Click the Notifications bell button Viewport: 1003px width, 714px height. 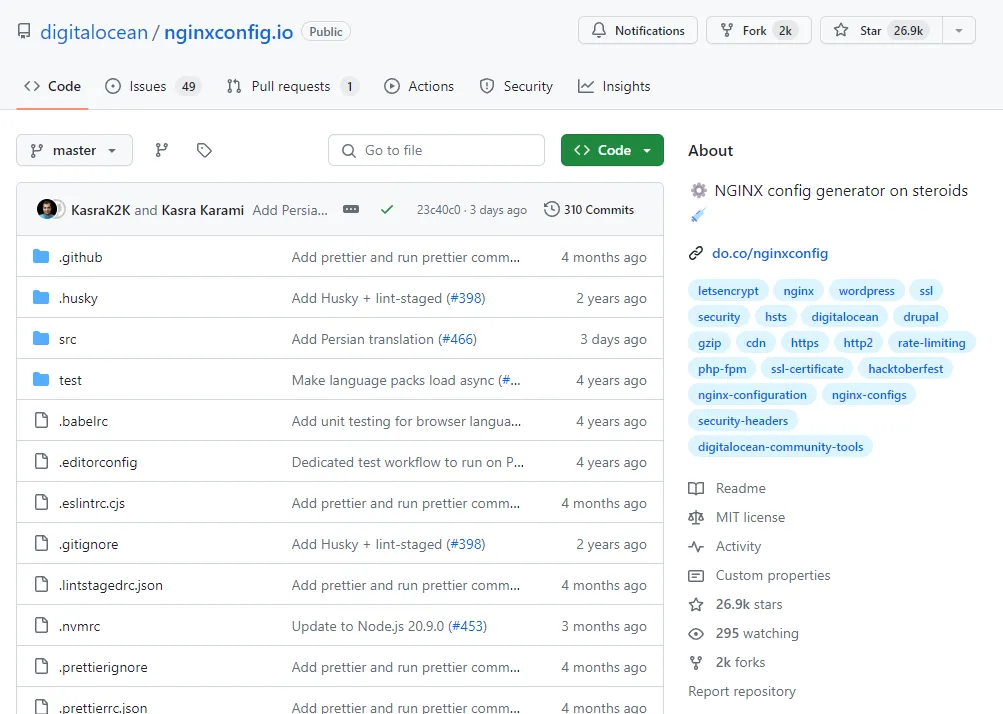pyautogui.click(x=637, y=30)
